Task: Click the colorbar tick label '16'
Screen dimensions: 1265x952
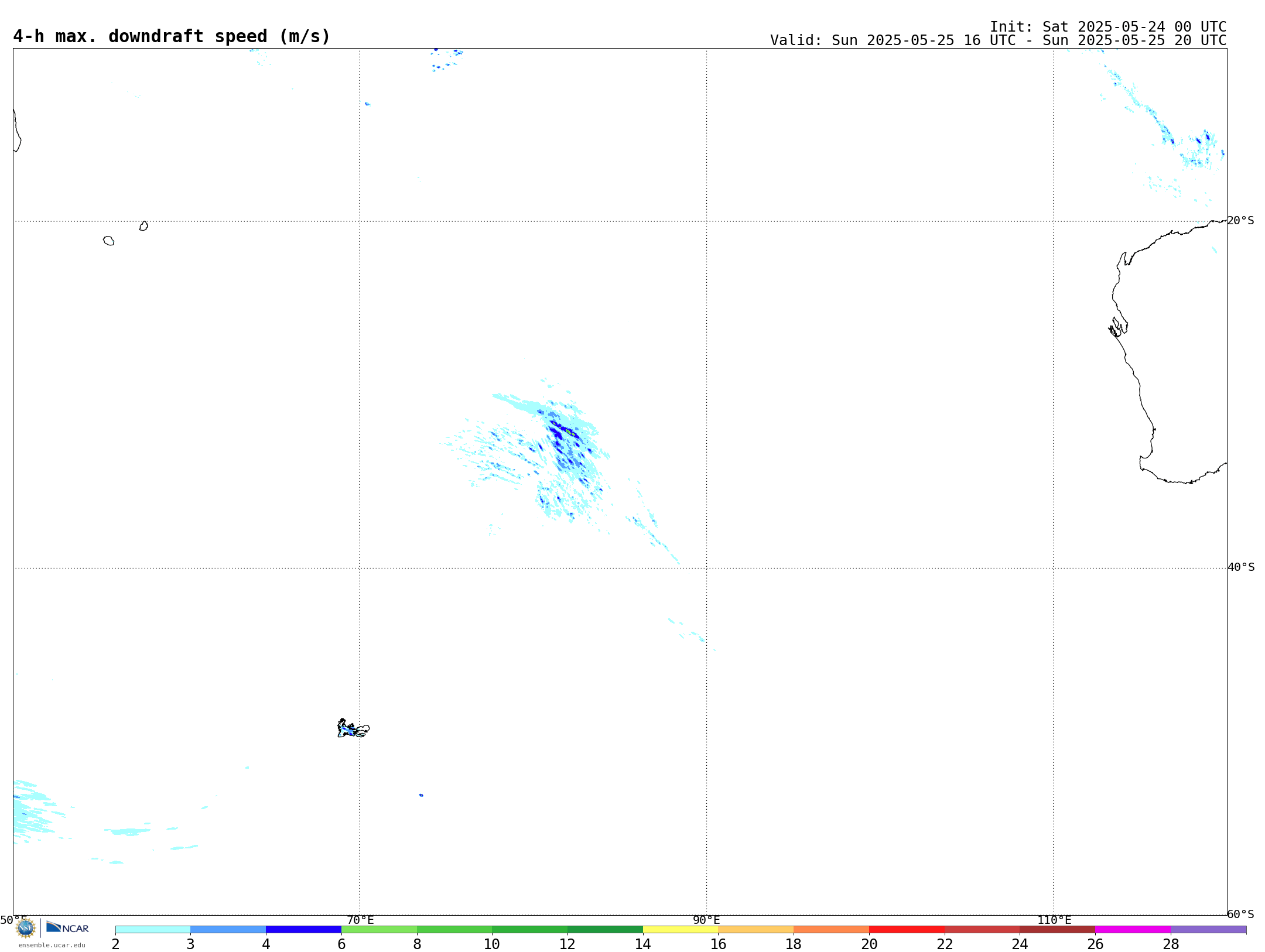Action: point(719,944)
